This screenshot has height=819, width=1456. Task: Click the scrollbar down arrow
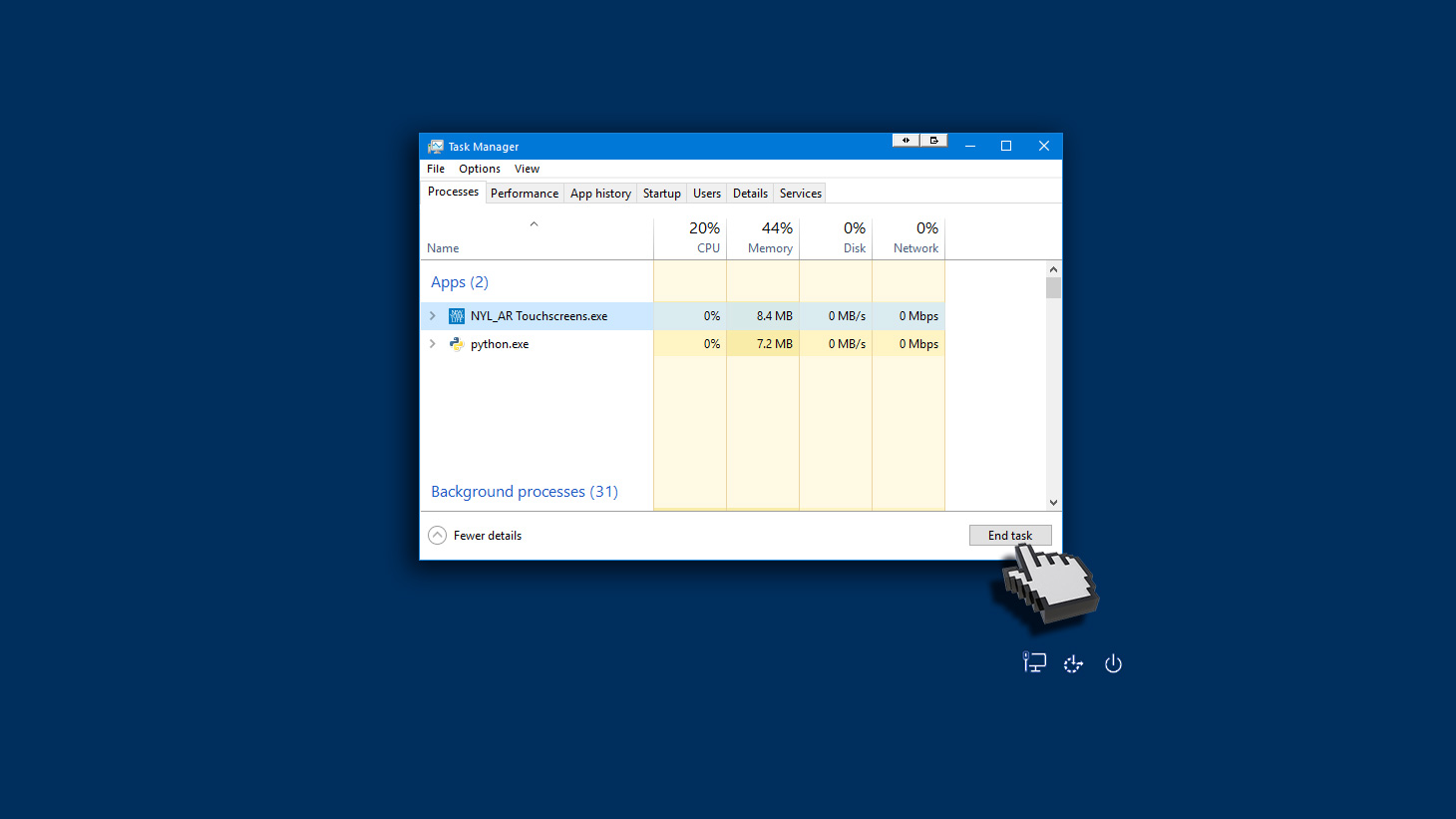click(1053, 503)
